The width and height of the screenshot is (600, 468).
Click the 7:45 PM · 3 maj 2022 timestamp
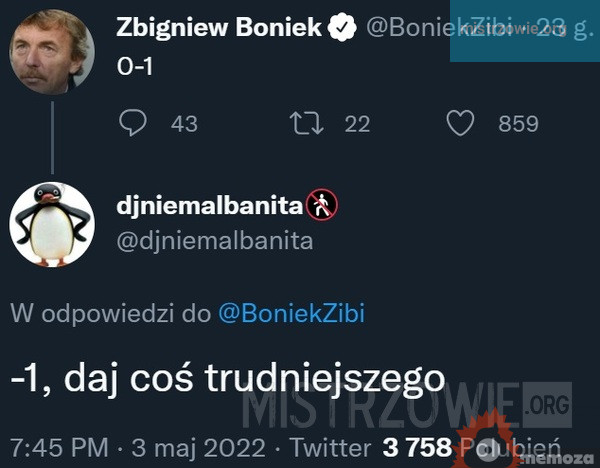[136, 445]
